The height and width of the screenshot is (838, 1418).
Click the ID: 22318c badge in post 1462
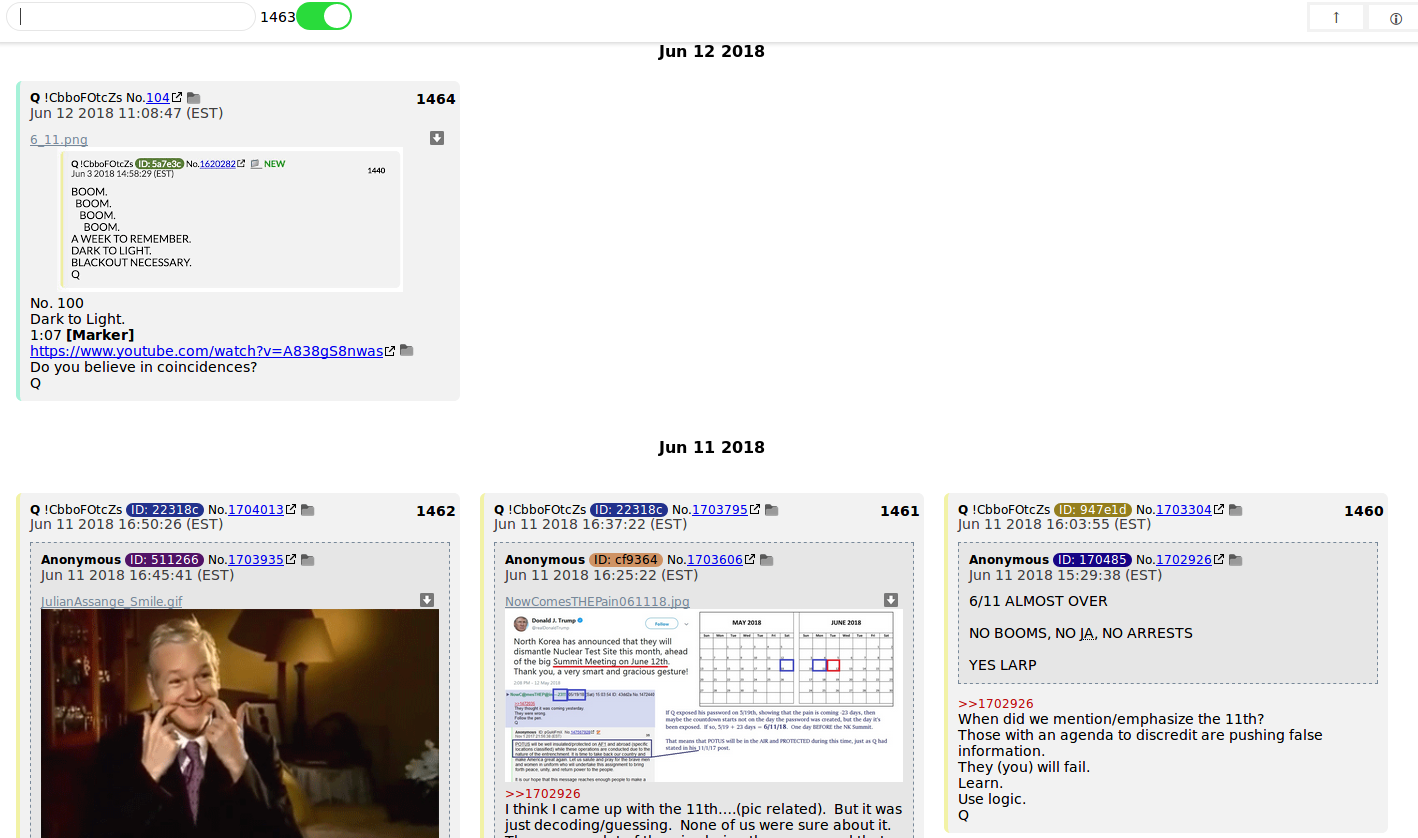point(165,510)
